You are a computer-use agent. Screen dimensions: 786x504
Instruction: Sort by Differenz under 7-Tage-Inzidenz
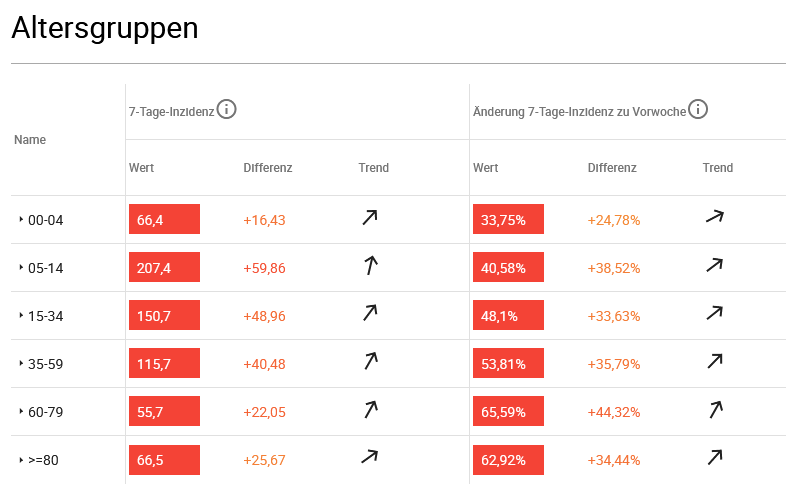click(268, 168)
